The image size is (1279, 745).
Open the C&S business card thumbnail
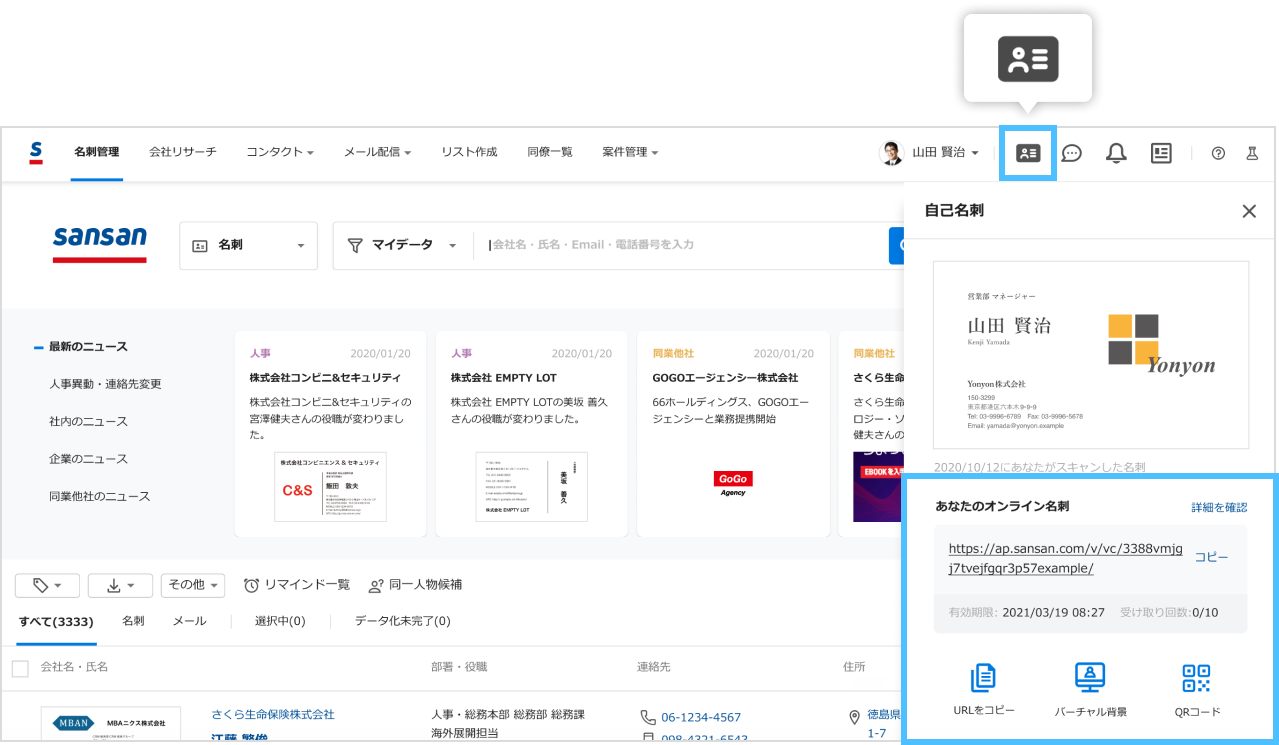pyautogui.click(x=330, y=487)
